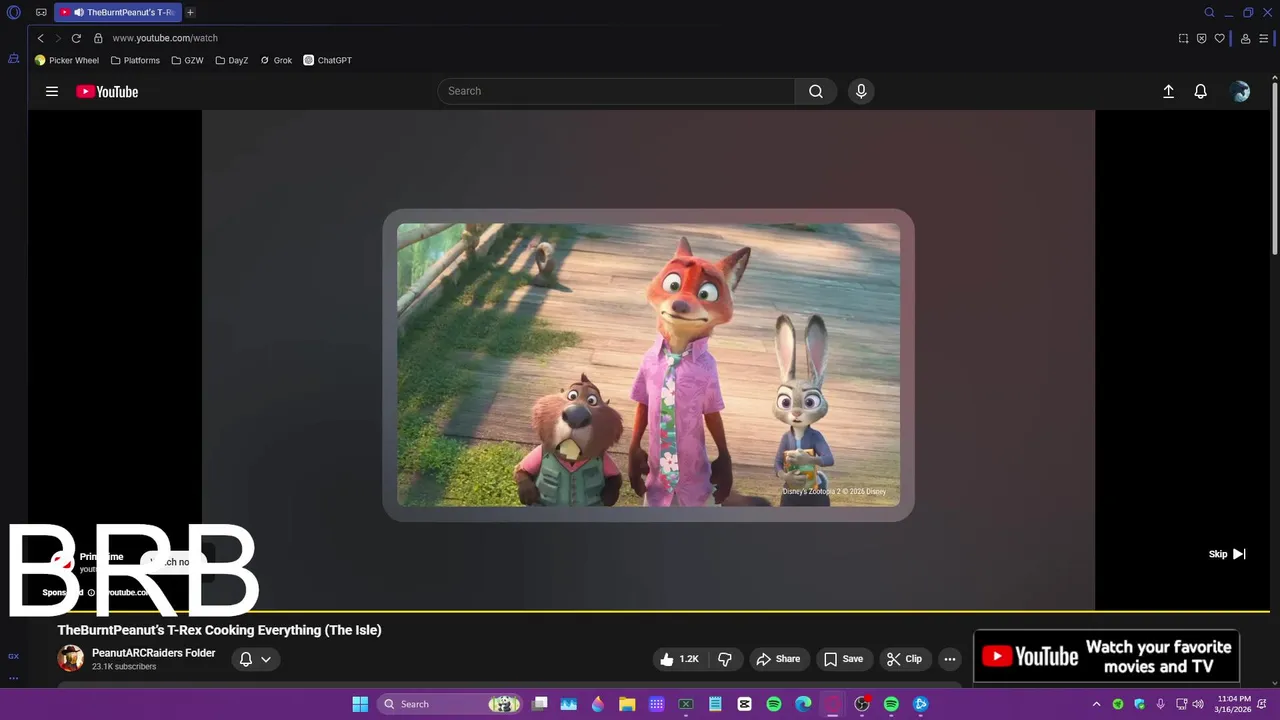Open the YouTube account avatar menu

point(1240,91)
